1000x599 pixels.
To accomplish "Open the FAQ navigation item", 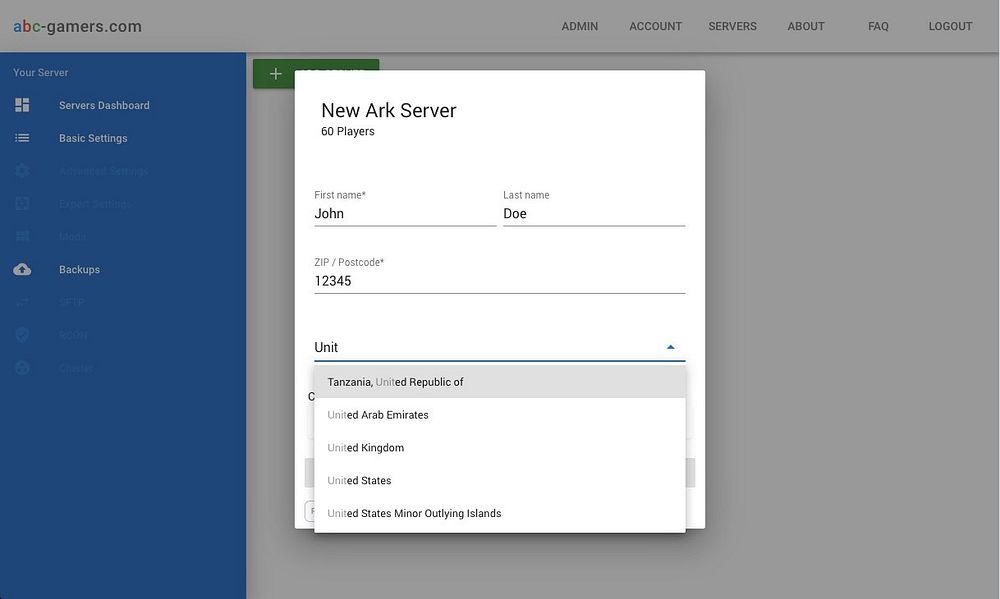I will click(x=878, y=26).
